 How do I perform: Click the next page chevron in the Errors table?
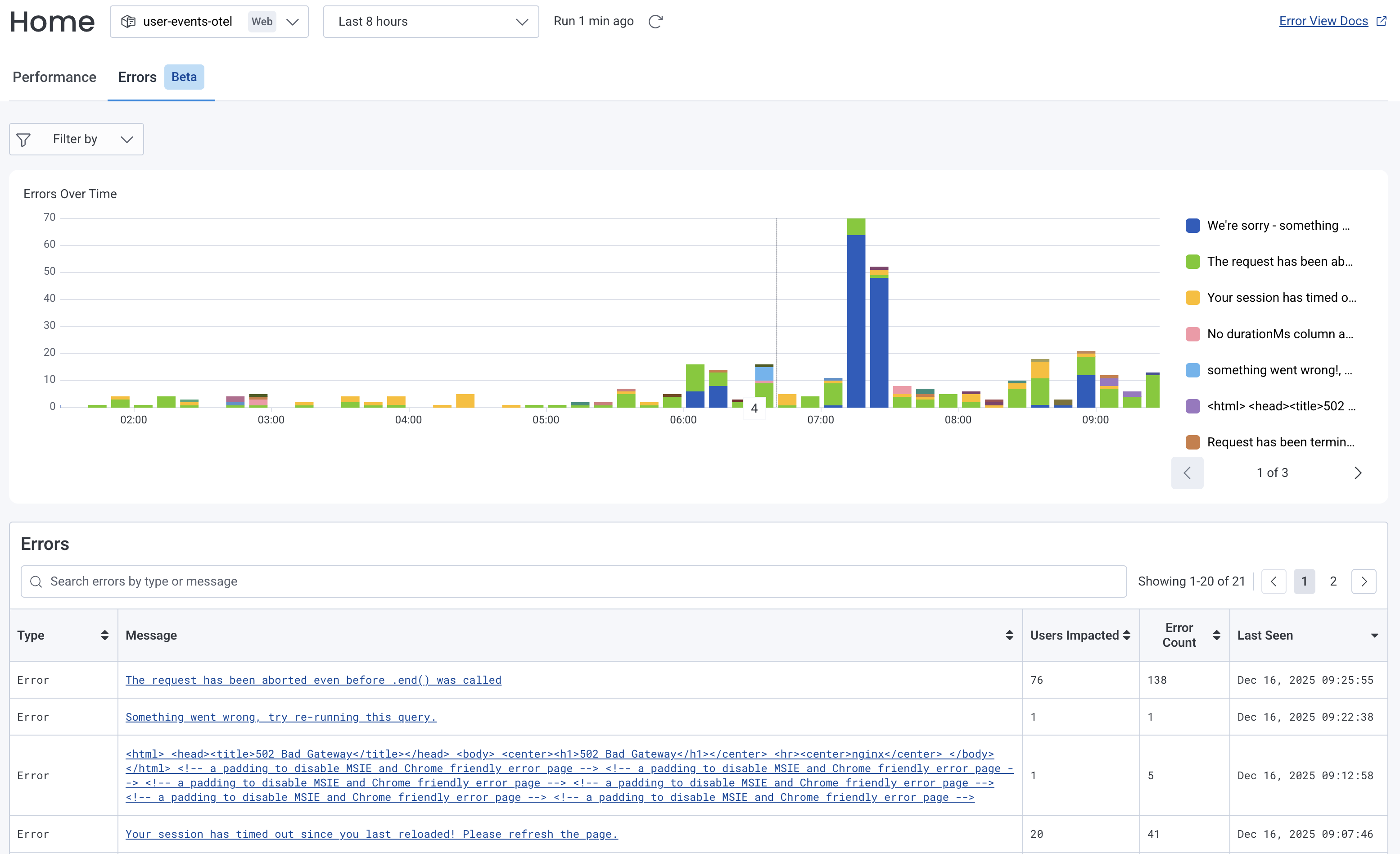[1364, 581]
